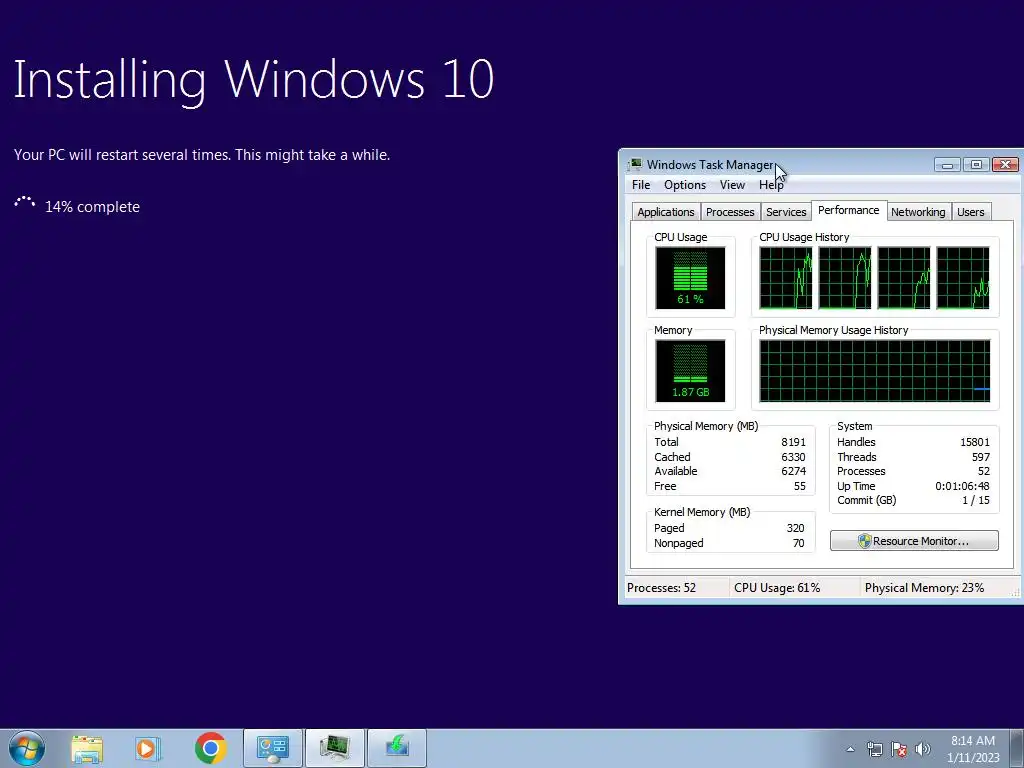Image resolution: width=1024 pixels, height=768 pixels.
Task: Click the second CPU Usage History graph
Action: click(x=844, y=278)
